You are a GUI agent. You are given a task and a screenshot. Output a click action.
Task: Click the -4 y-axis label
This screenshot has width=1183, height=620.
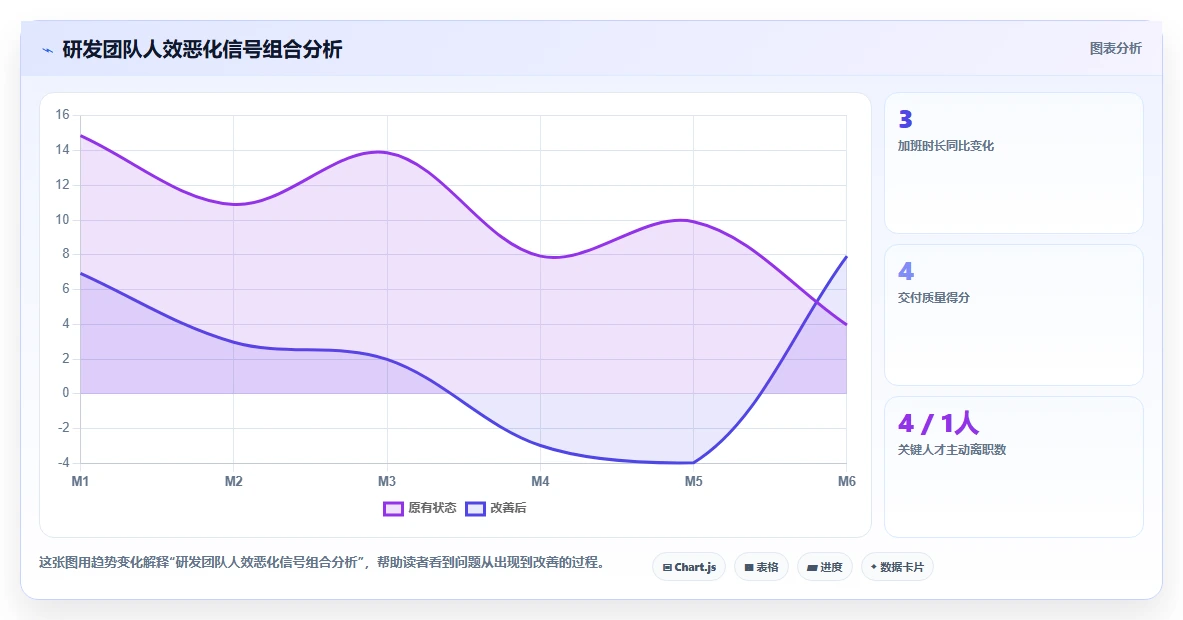[x=63, y=462]
